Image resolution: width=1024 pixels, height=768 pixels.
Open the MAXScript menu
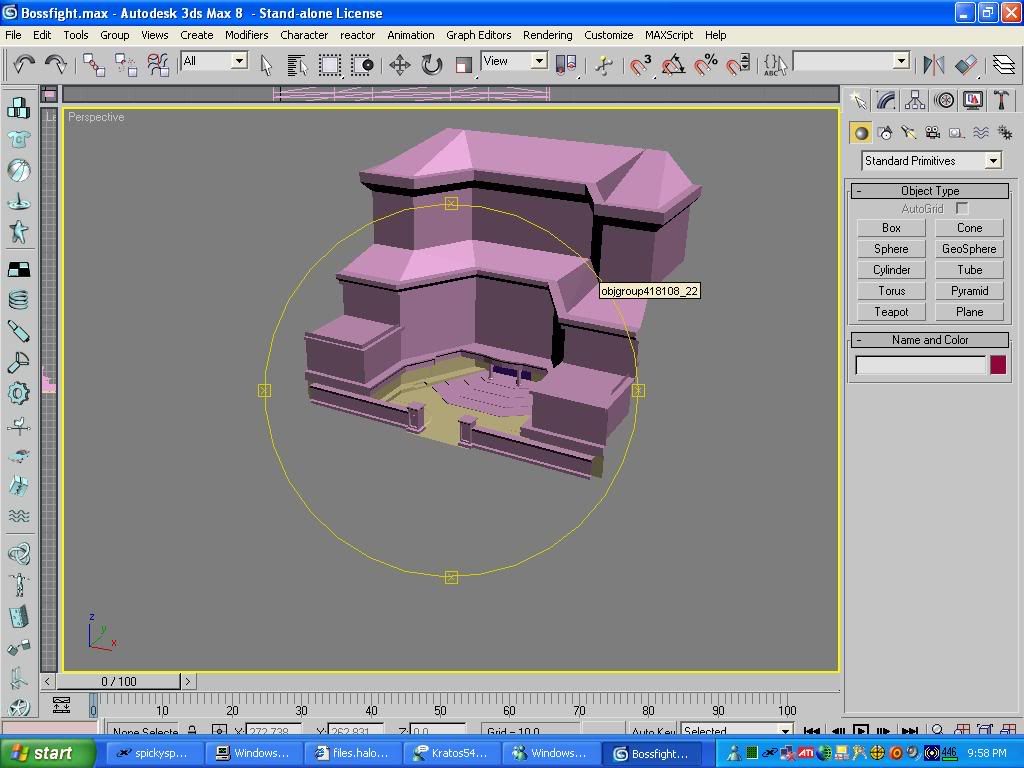(669, 35)
